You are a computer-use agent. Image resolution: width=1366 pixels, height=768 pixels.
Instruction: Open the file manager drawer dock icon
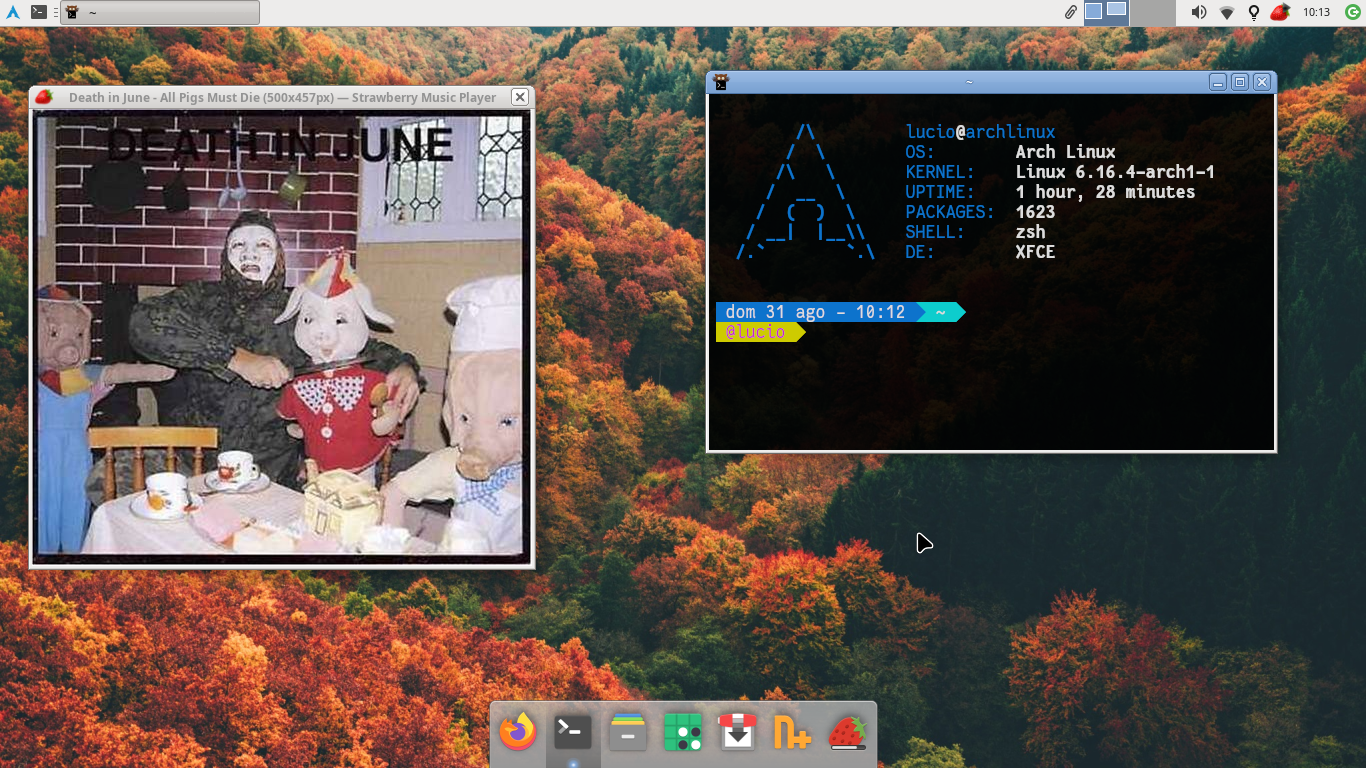(x=628, y=732)
